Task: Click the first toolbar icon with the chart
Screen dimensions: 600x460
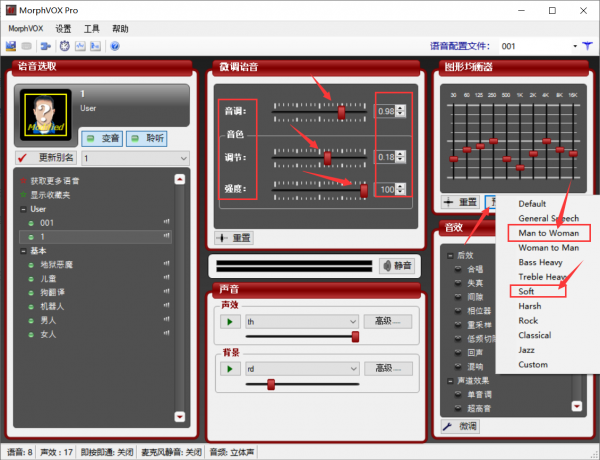Action: (x=11, y=46)
